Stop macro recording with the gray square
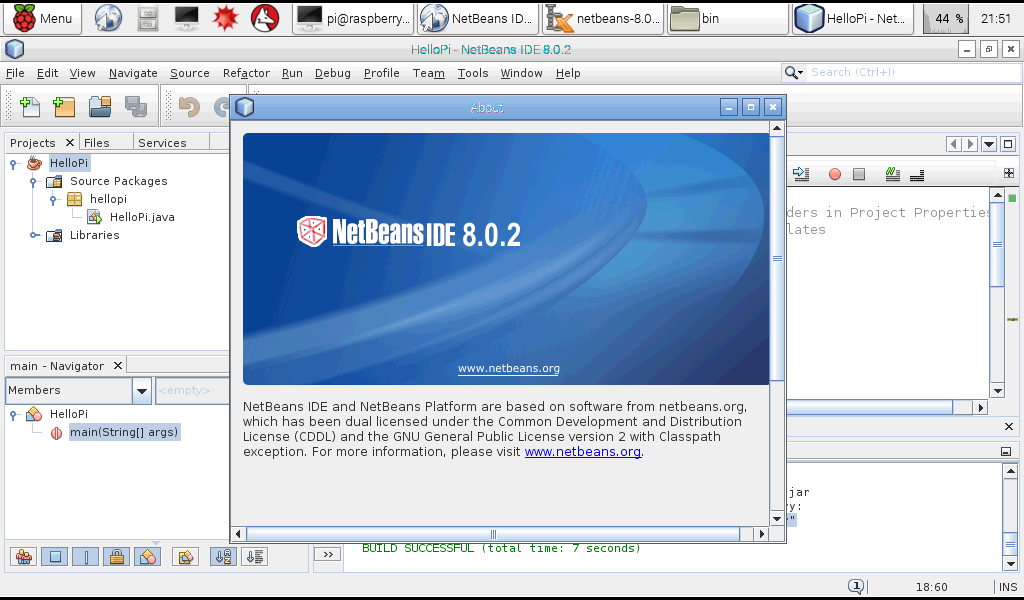The width and height of the screenshot is (1024, 600). pyautogui.click(x=859, y=174)
